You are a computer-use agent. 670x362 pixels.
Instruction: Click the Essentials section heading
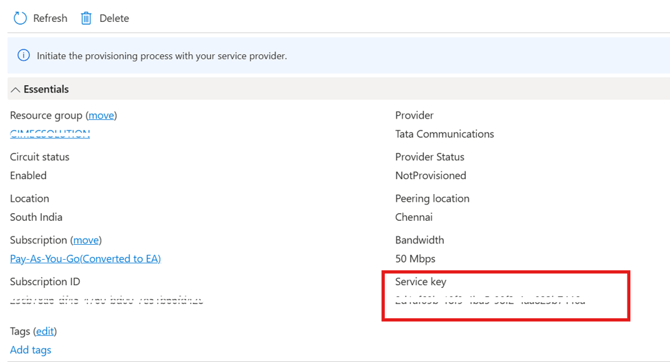click(46, 89)
